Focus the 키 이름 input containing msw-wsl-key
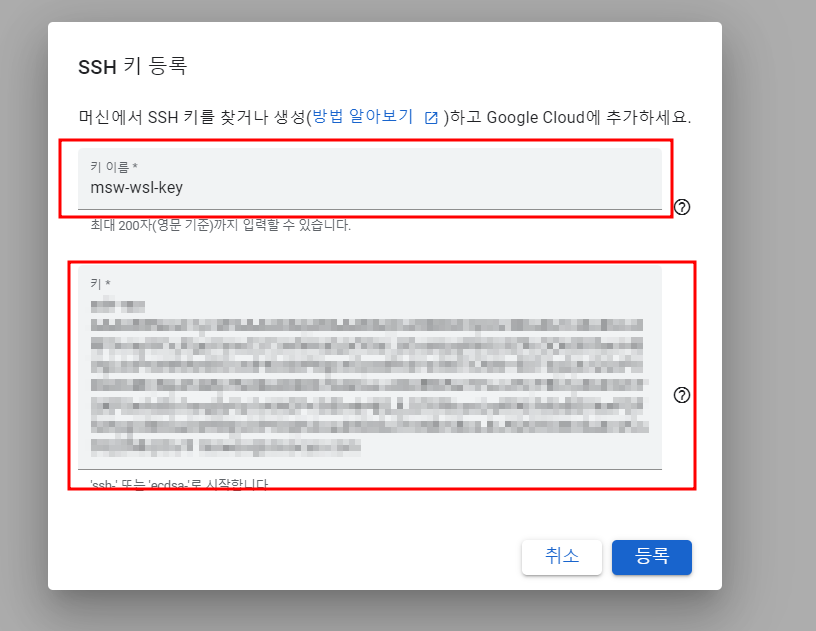Viewport: 816px width, 631px height. click(x=369, y=179)
